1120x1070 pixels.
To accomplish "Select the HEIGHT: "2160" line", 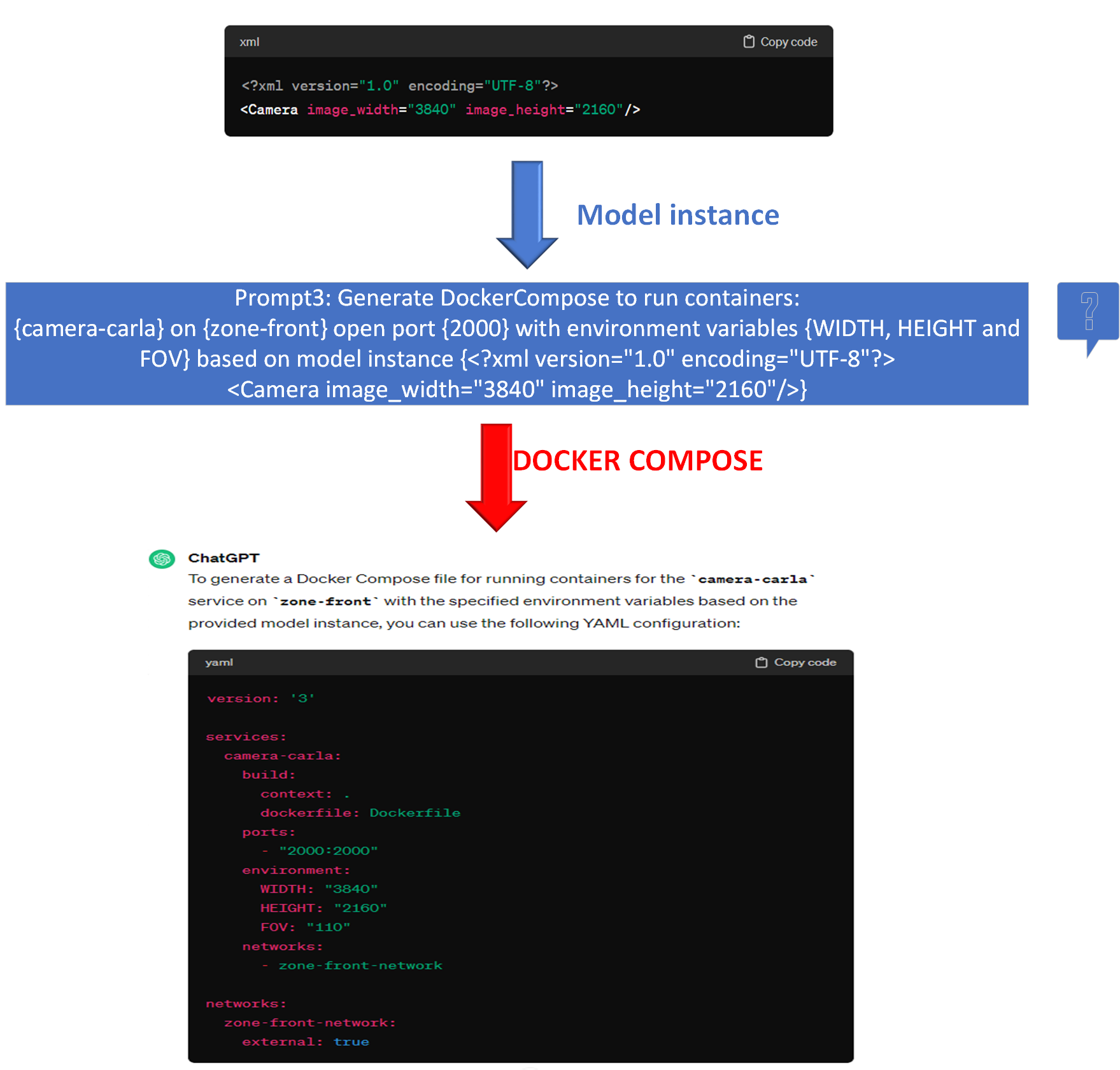I will (323, 908).
